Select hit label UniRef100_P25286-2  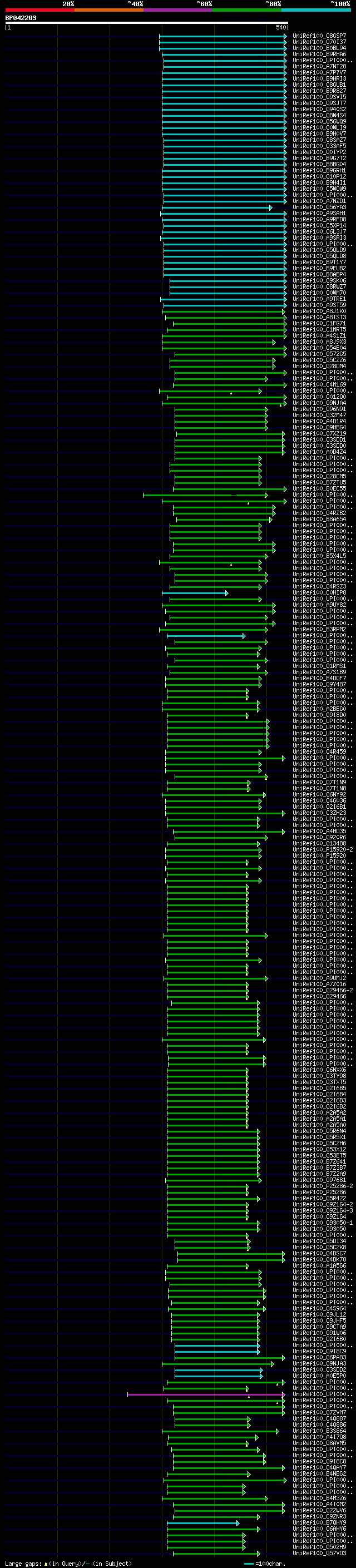click(323, 1186)
